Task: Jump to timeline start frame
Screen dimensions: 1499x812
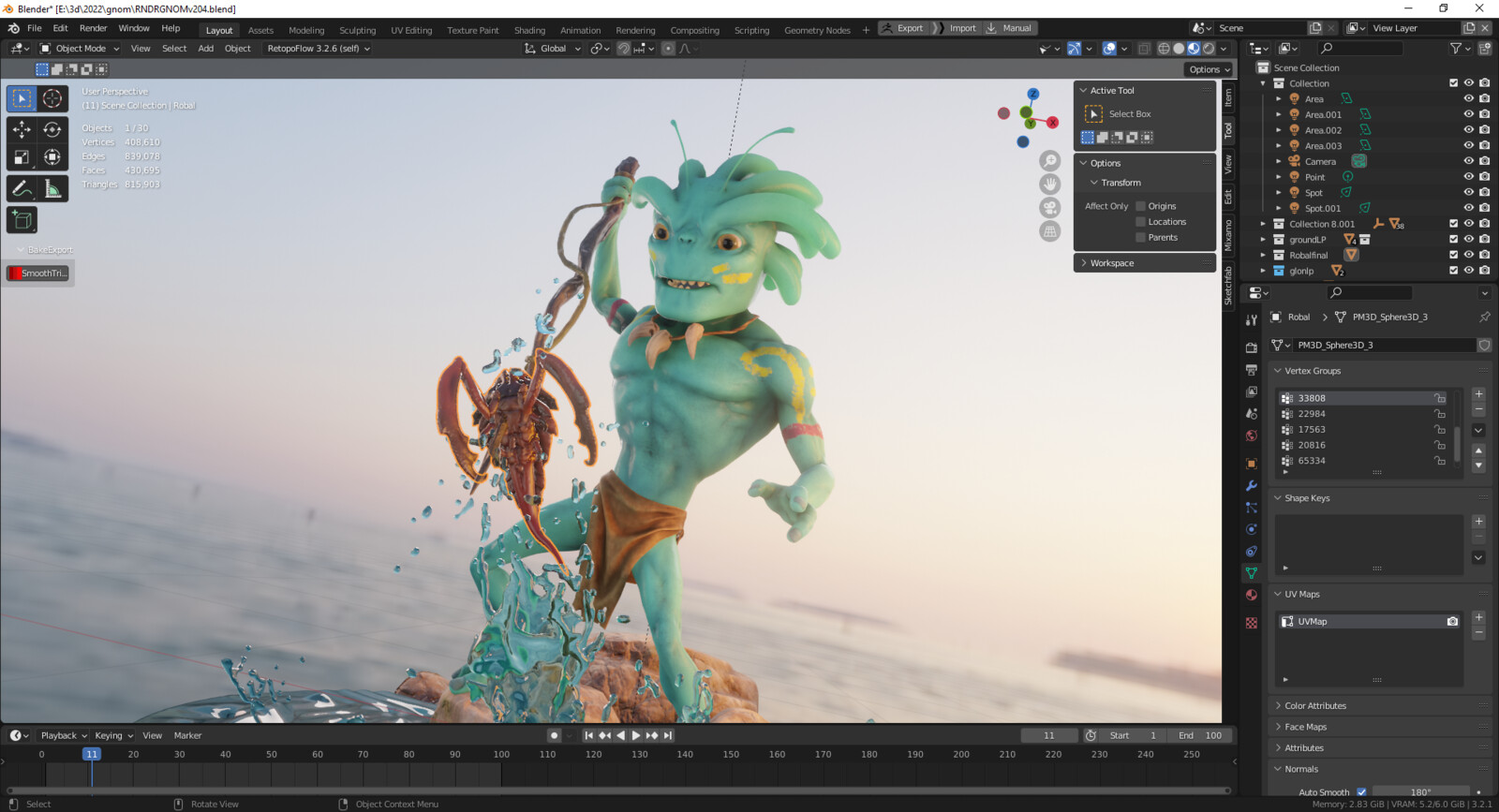Action: [x=588, y=735]
